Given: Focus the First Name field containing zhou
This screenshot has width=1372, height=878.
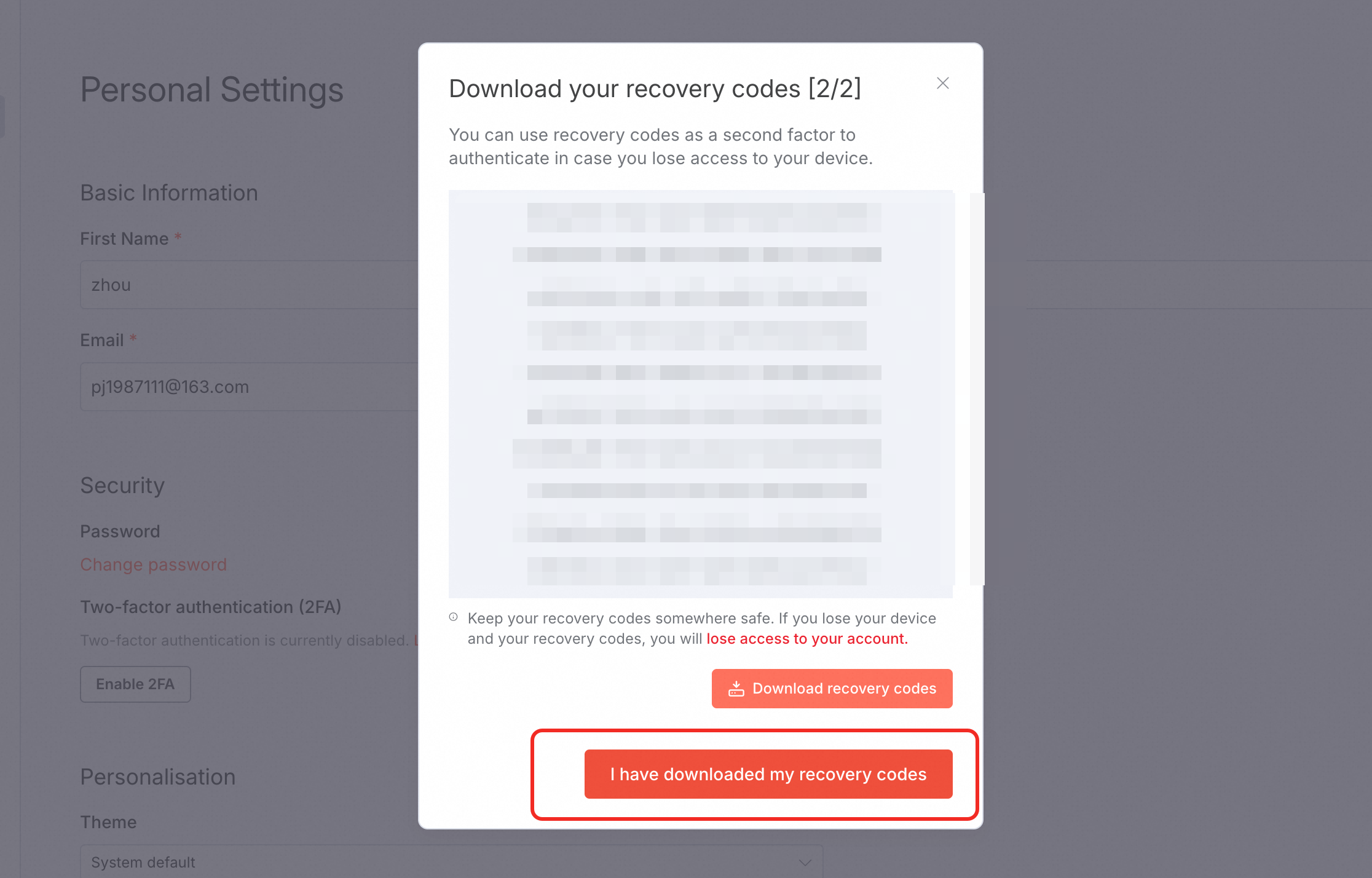Looking at the screenshot, I should click(x=249, y=285).
